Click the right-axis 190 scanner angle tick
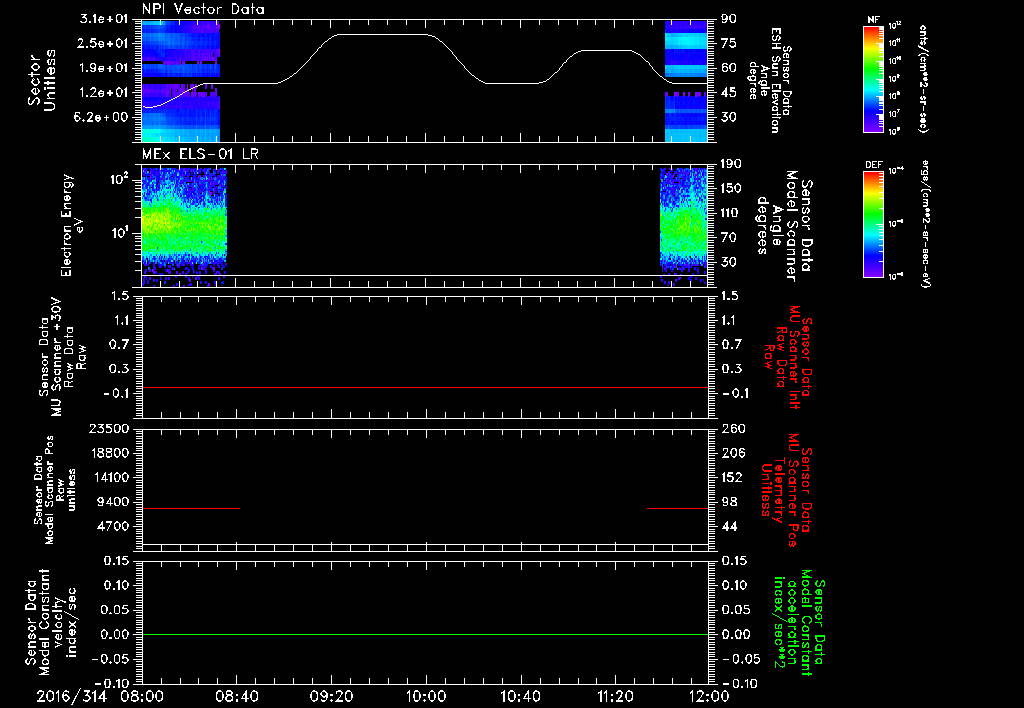The image size is (1024, 708). (x=731, y=164)
